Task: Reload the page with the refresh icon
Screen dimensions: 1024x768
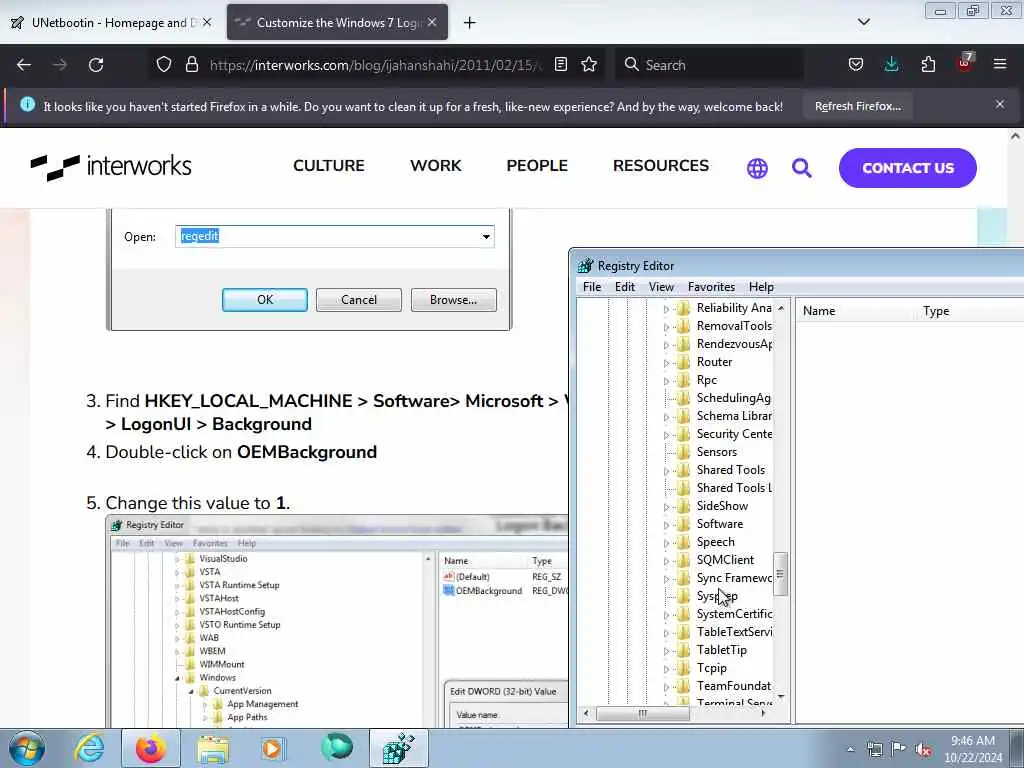Action: click(x=96, y=65)
